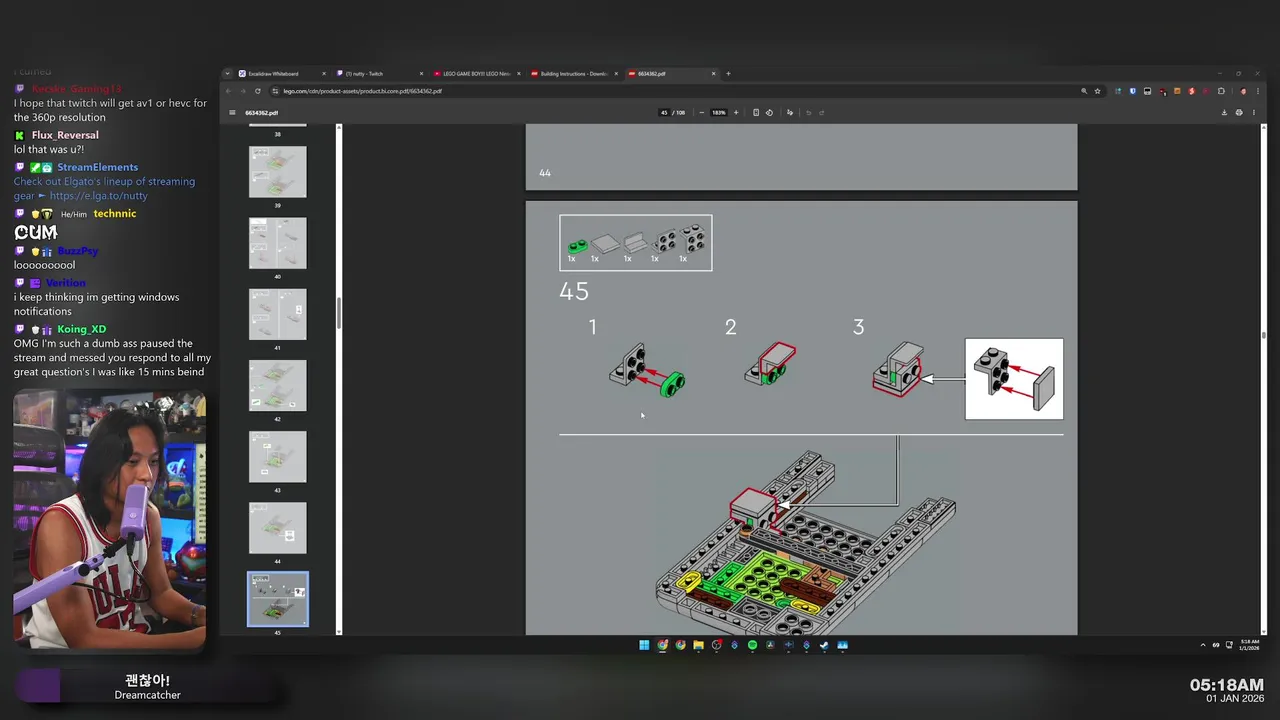Image resolution: width=1280 pixels, height=720 pixels.
Task: Select the highlighted page 45 thumbnail
Action: click(x=278, y=599)
